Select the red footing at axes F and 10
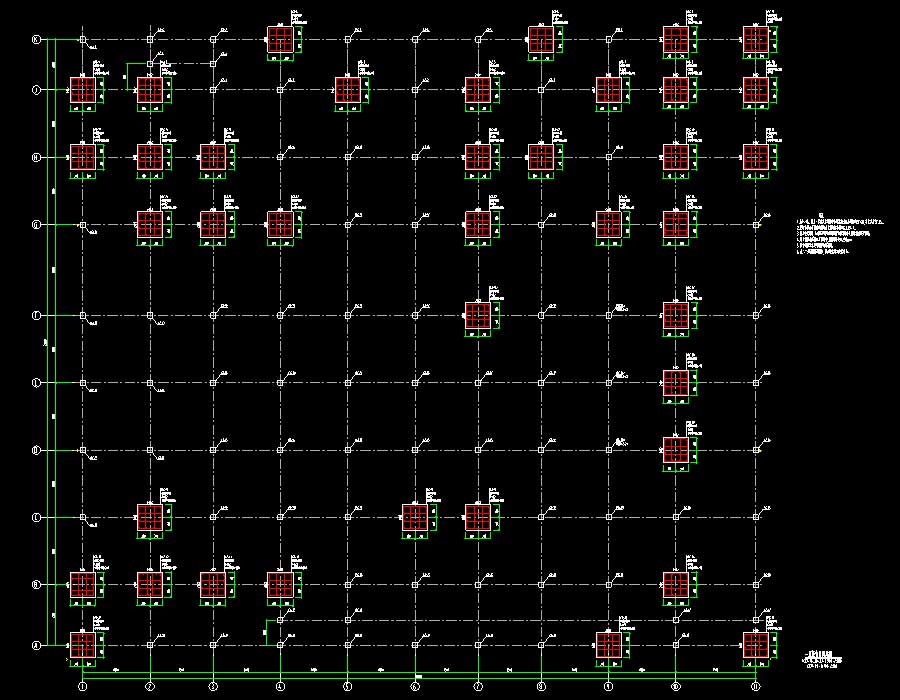Image resolution: width=900 pixels, height=700 pixels. click(676, 316)
